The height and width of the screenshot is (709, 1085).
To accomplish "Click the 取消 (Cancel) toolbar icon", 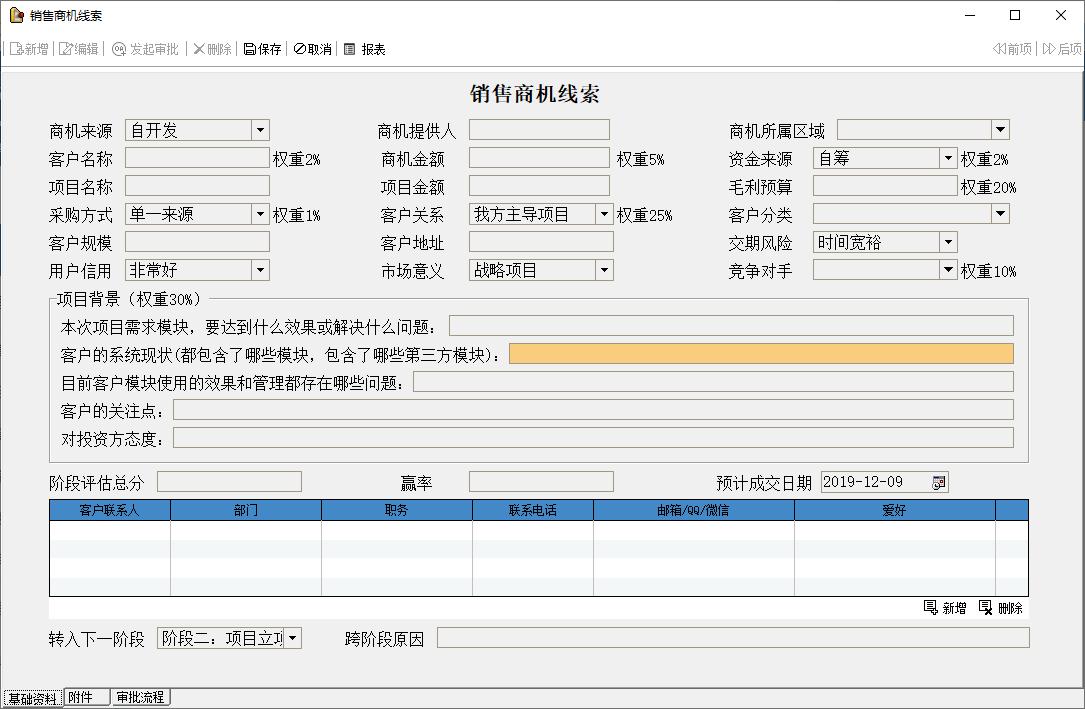I will point(300,49).
